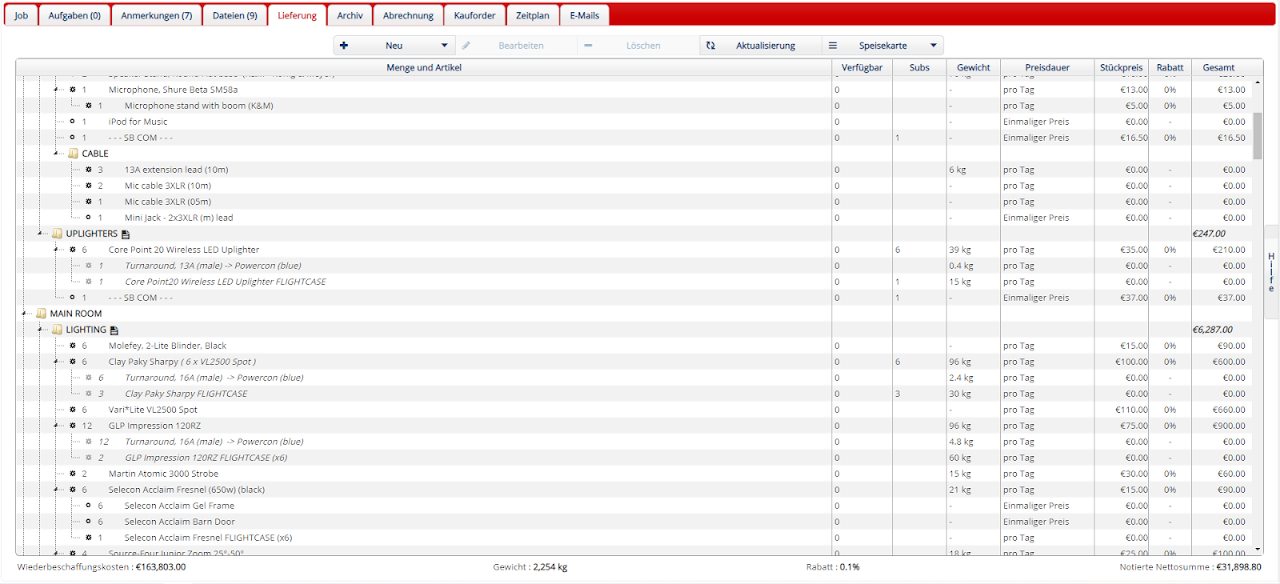Screen dimensions: 1280x584
Task: Click circle icon for iPod for Music
Action: [x=73, y=122]
